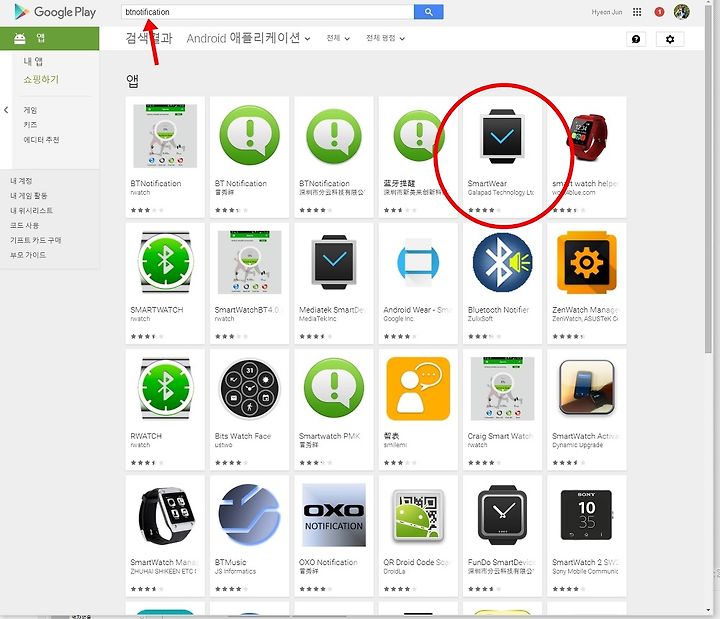Click the ZulkSoft developer name
Screen dimensions: 720x619
(x=480, y=319)
